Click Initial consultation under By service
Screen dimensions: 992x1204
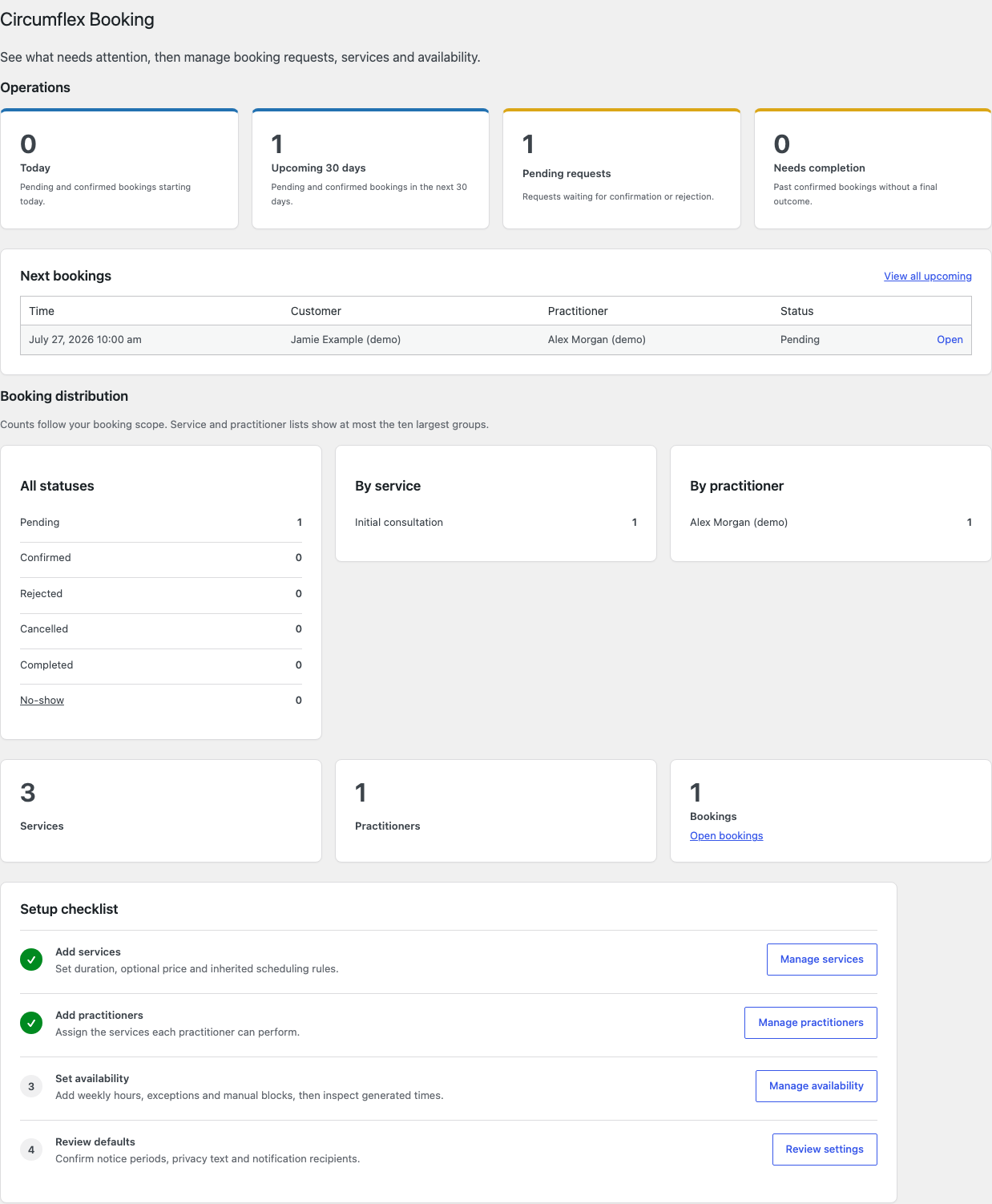[x=398, y=523]
